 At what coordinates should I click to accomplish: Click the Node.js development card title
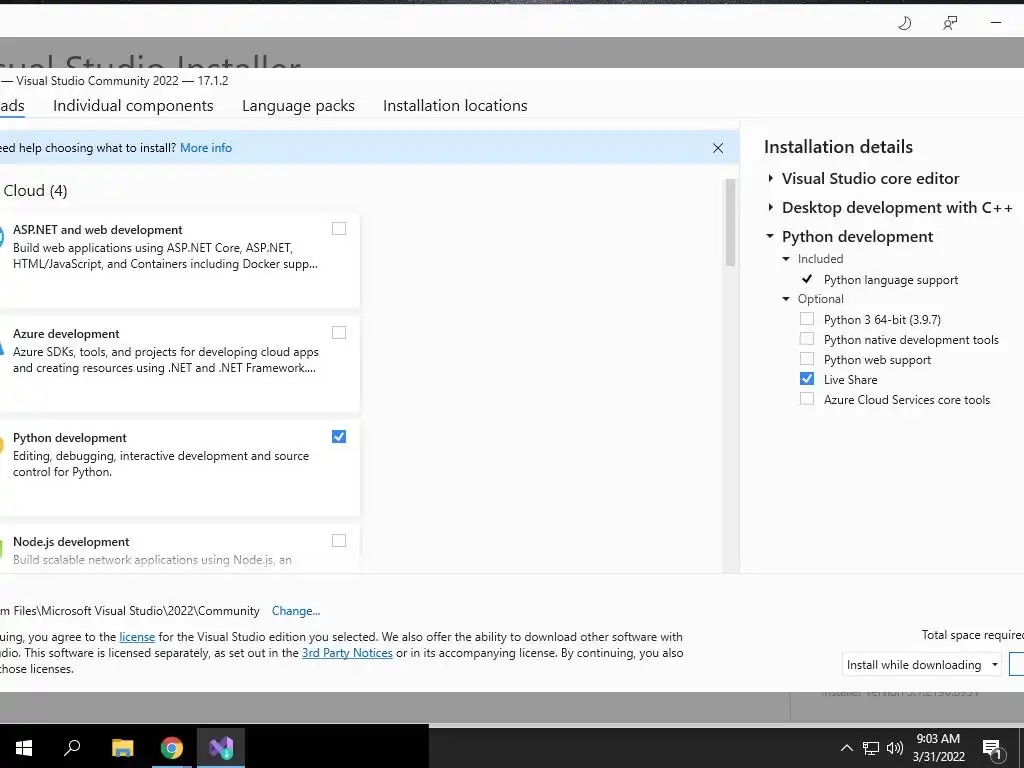[71, 542]
